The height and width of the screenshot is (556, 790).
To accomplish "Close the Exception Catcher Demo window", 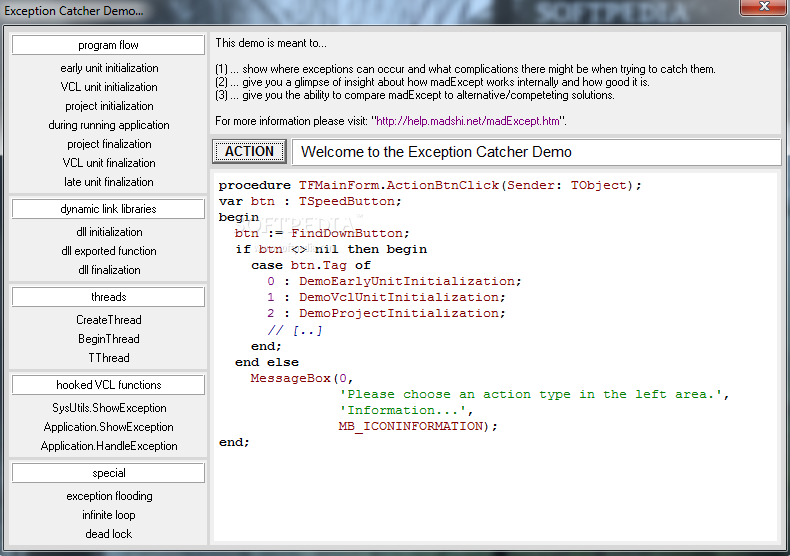I will click(764, 7).
